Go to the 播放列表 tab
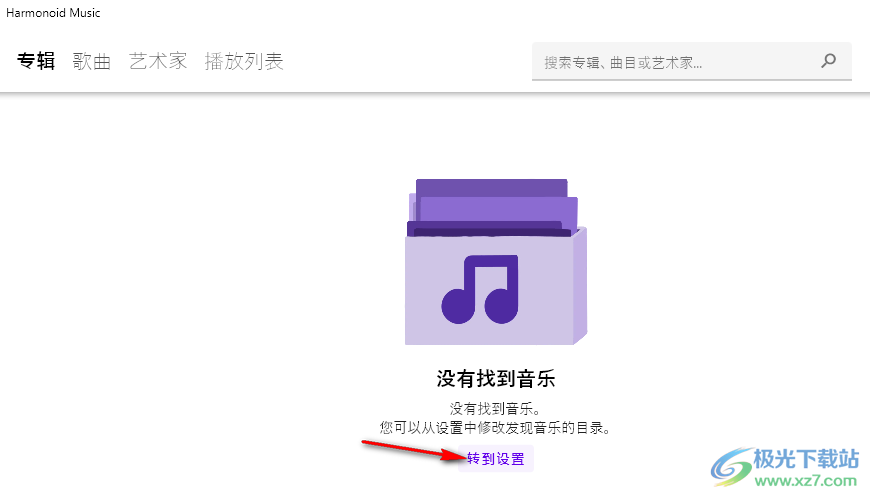 click(x=244, y=61)
